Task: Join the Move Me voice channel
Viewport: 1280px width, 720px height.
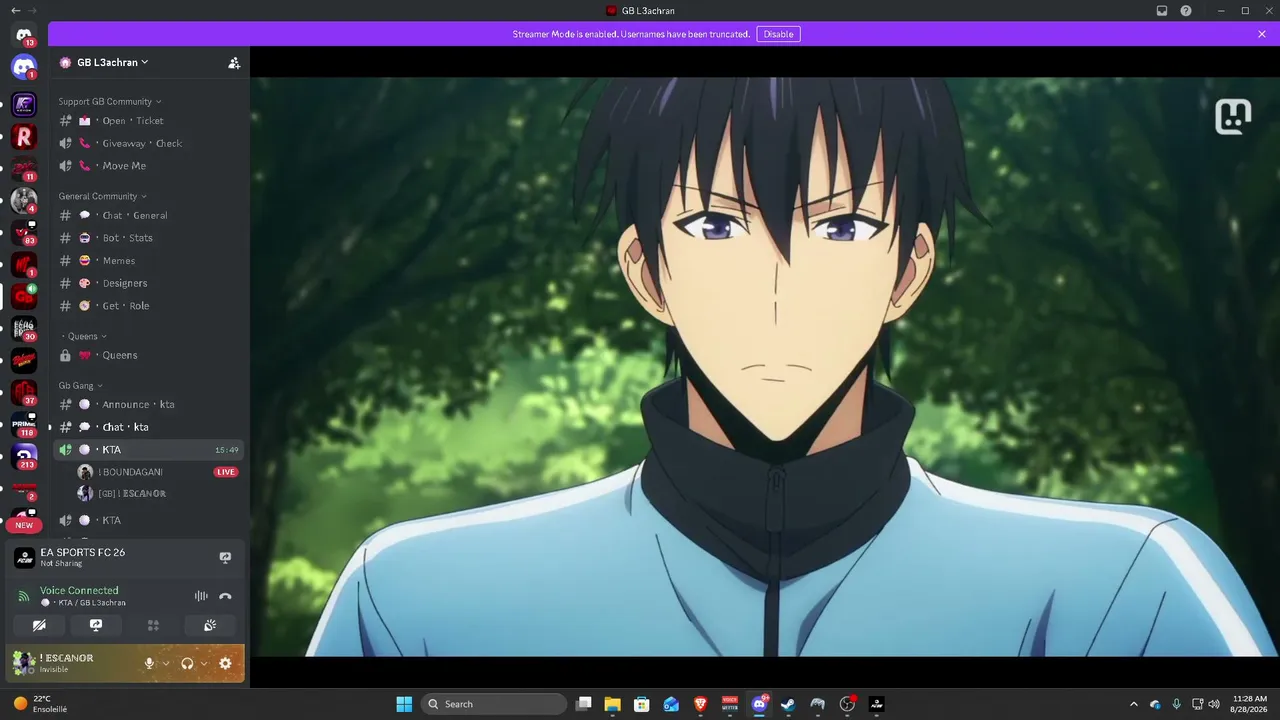Action: (x=147, y=166)
